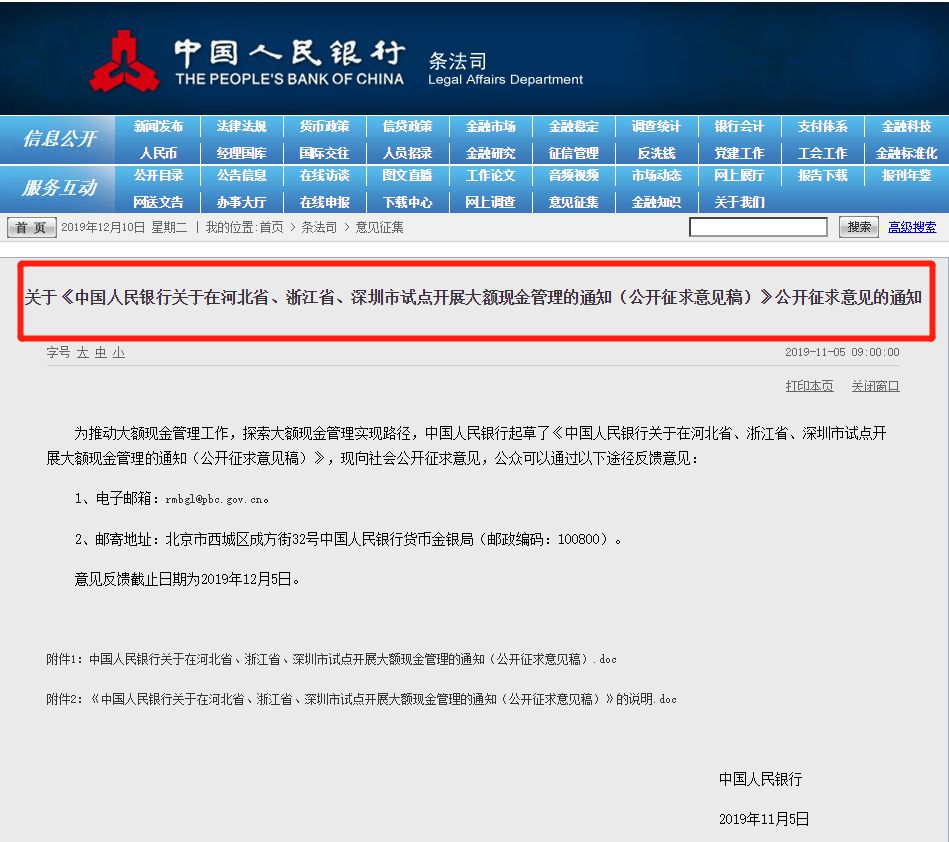Open the 反洗钱 section

657,150
